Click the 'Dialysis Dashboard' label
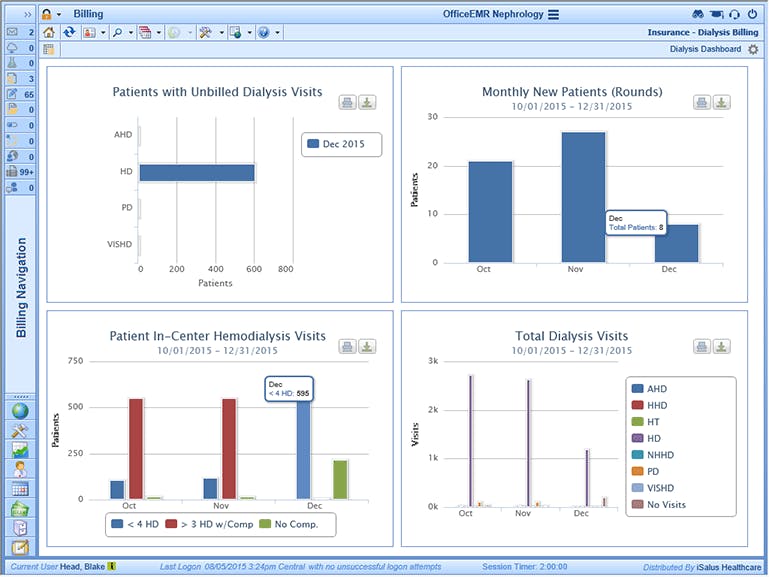This screenshot has height=577, width=769. [705, 49]
